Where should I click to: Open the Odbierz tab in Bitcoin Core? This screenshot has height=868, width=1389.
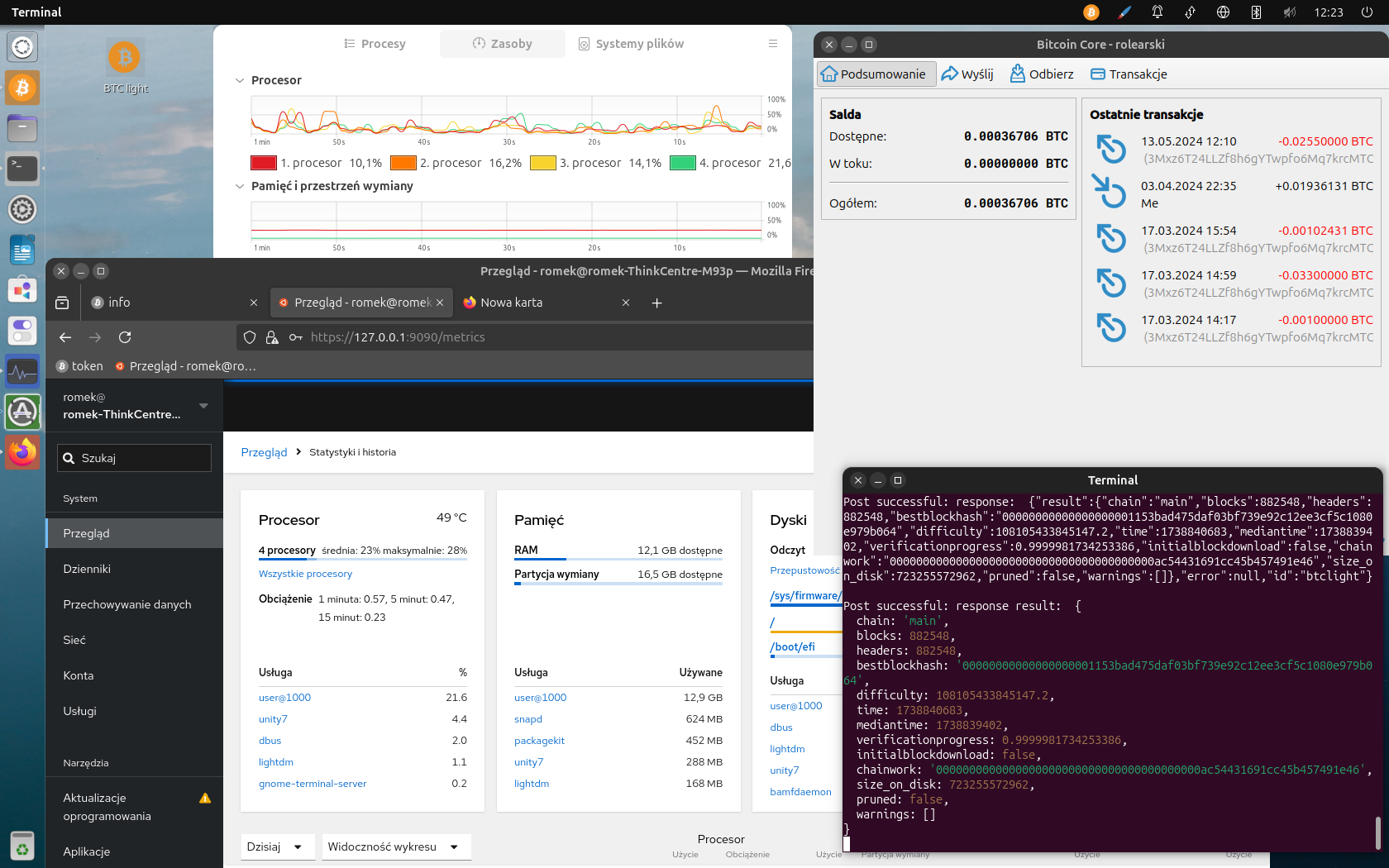1041,74
